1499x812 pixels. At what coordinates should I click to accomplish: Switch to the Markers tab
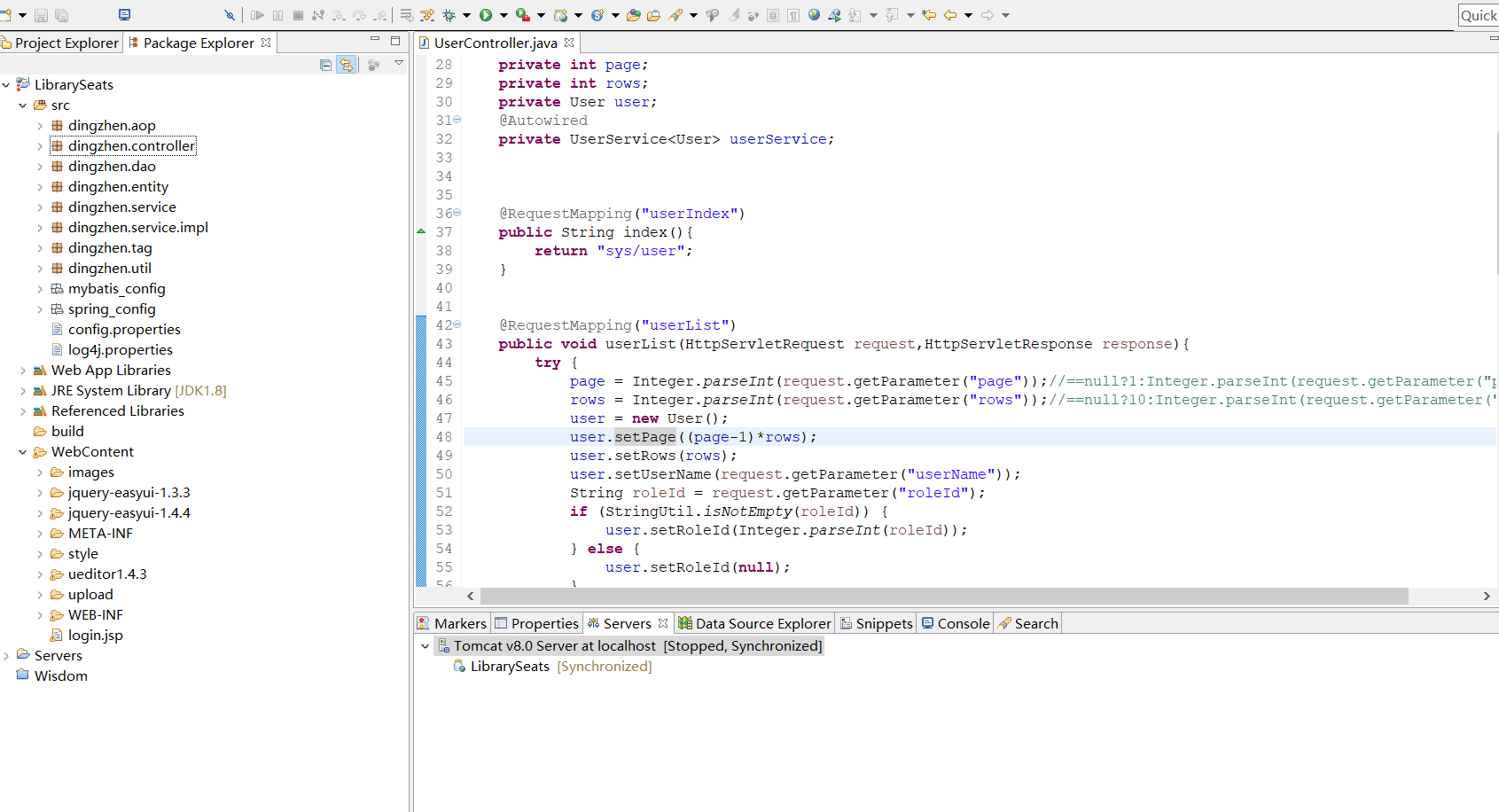[x=452, y=623]
